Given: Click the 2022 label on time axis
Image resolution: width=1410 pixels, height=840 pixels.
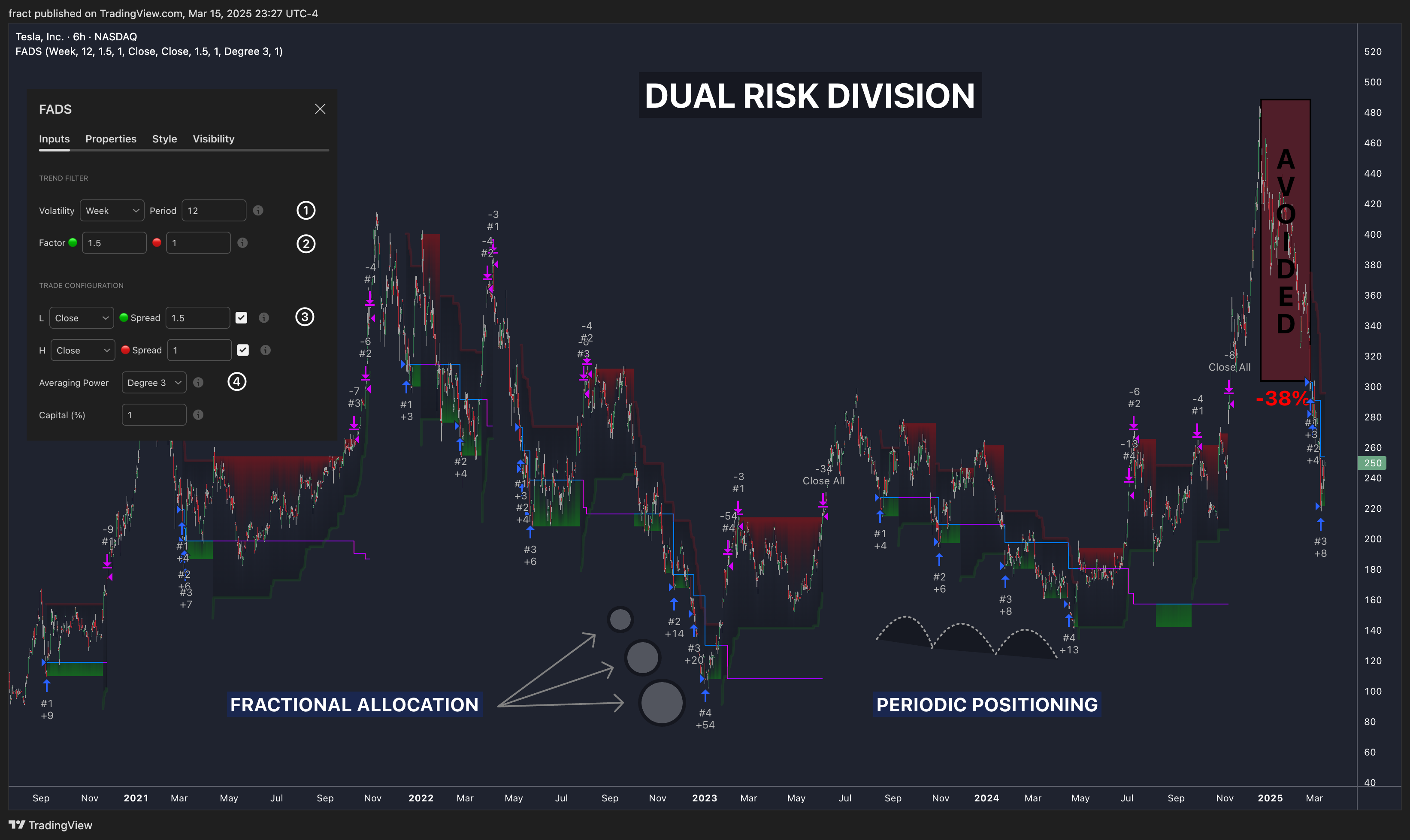Looking at the screenshot, I should 421,798.
